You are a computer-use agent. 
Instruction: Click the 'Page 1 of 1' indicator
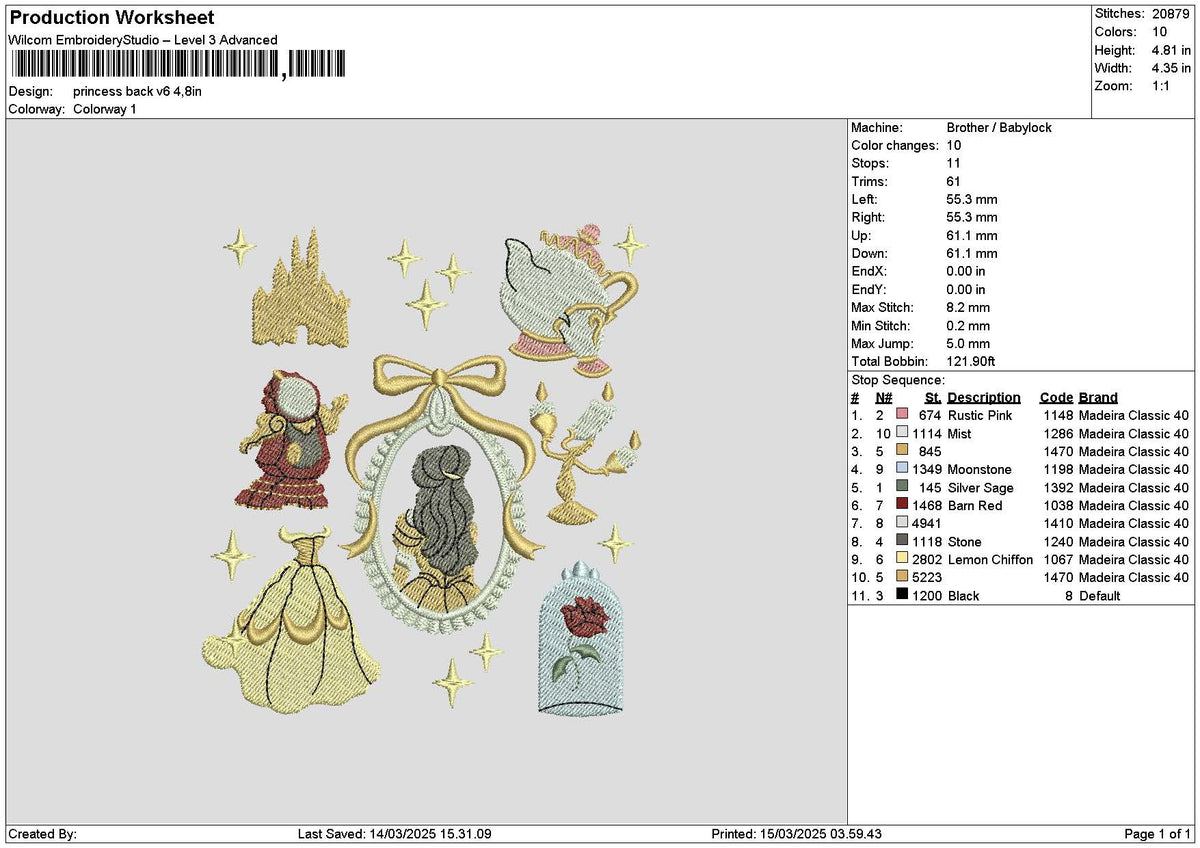click(1158, 834)
